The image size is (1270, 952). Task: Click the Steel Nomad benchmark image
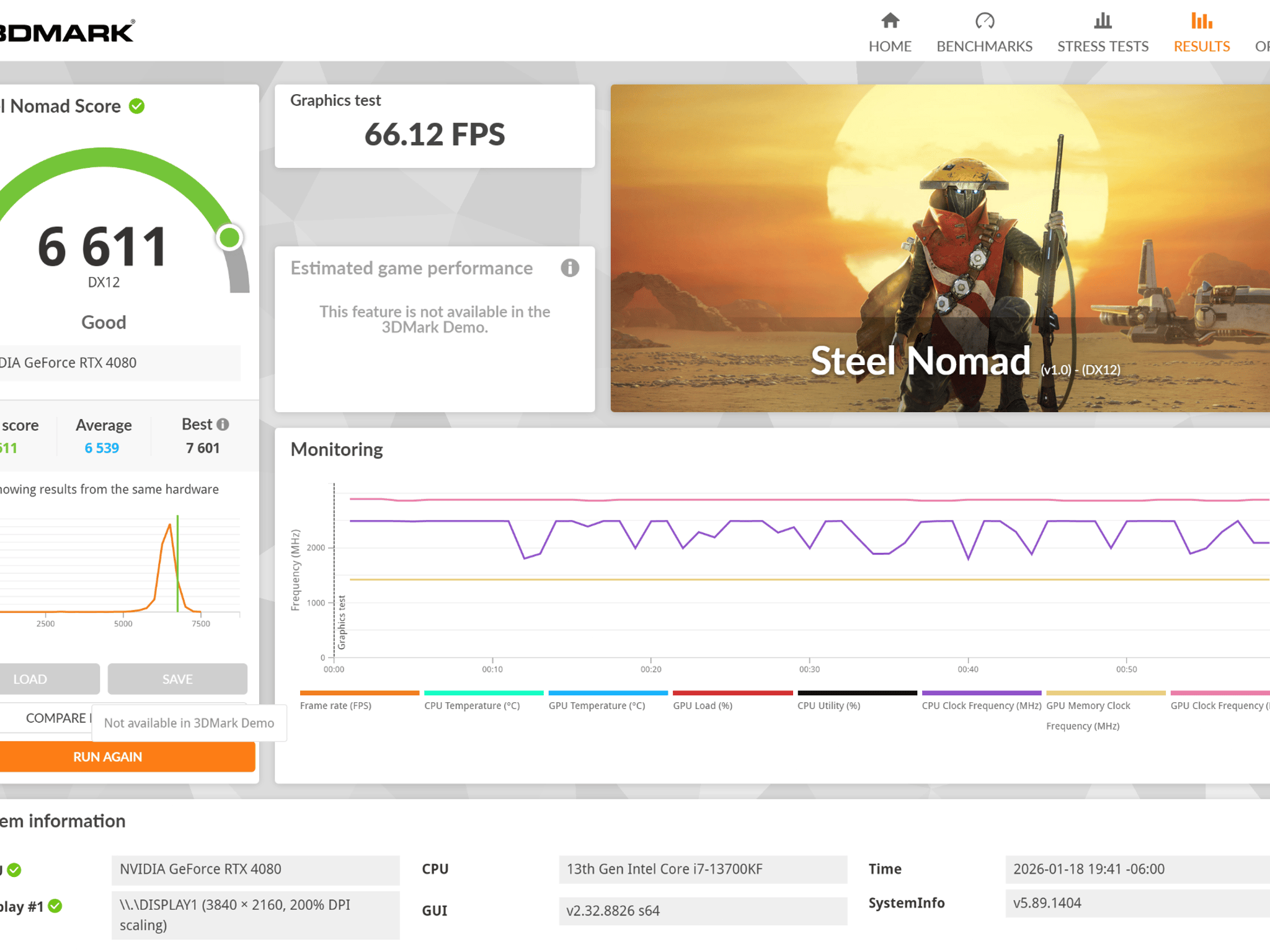[x=940, y=248]
